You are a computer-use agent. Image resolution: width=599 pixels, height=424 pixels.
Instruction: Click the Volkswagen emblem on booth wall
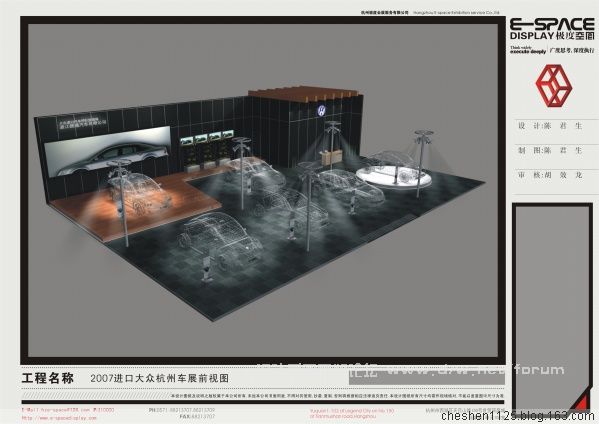pos(321,110)
